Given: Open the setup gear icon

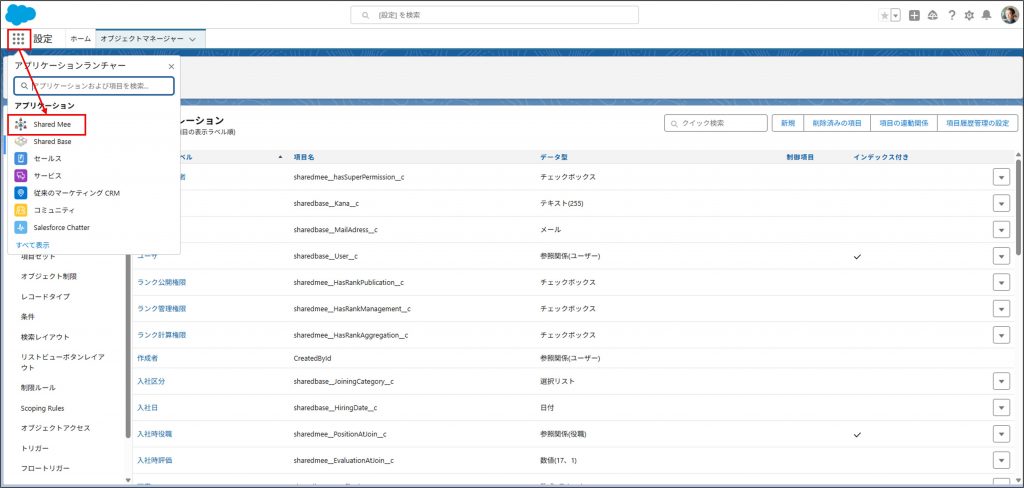Looking at the screenshot, I should pyautogui.click(x=968, y=15).
